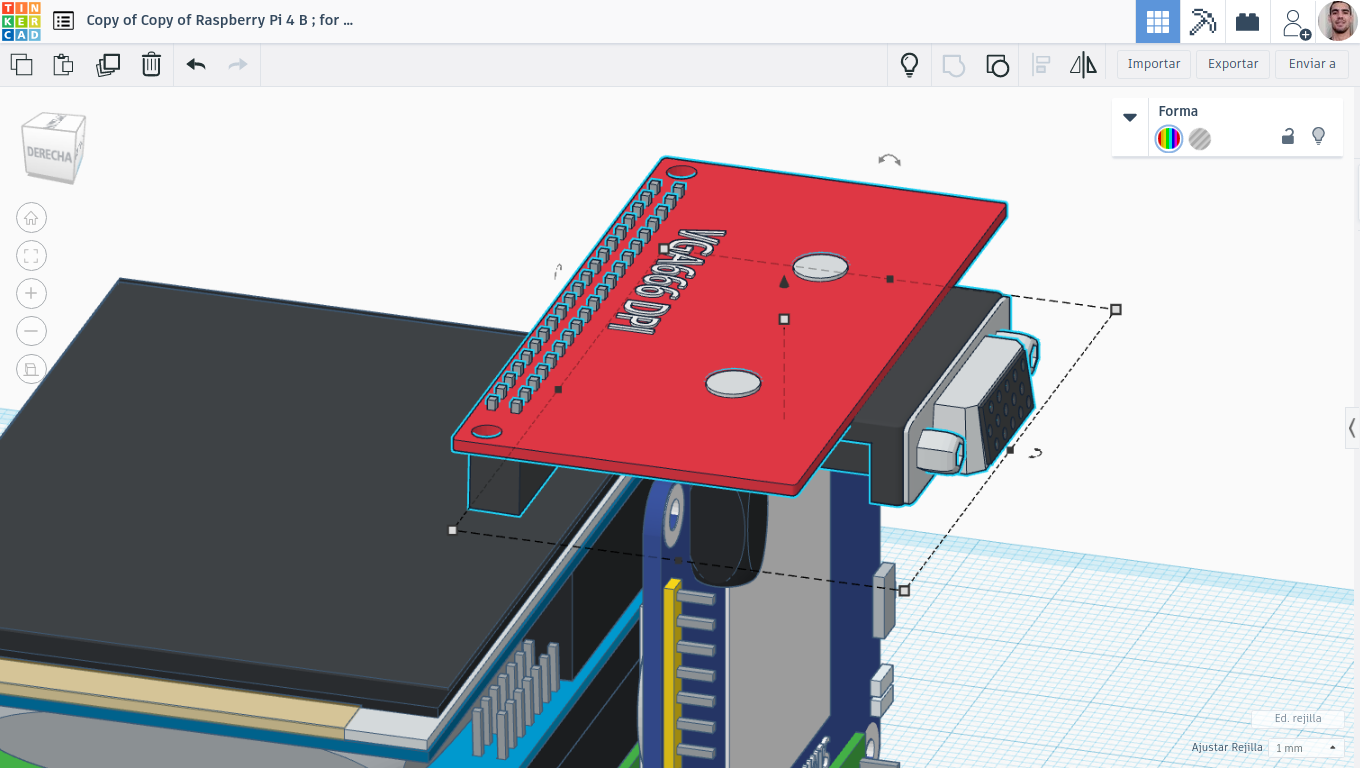Click the Importar button
This screenshot has height=768, width=1360.
point(1154,64)
